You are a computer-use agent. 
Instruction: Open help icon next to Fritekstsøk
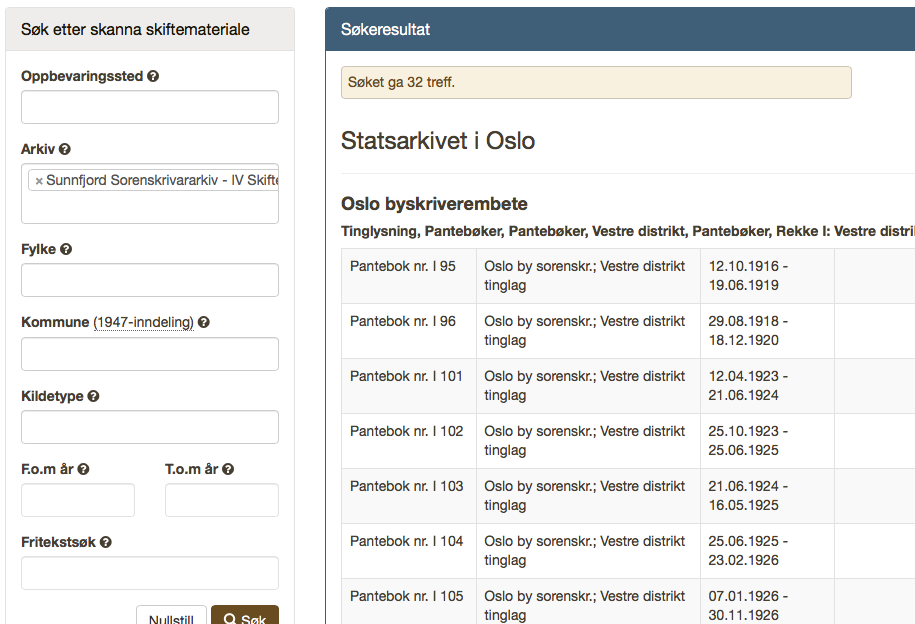106,542
